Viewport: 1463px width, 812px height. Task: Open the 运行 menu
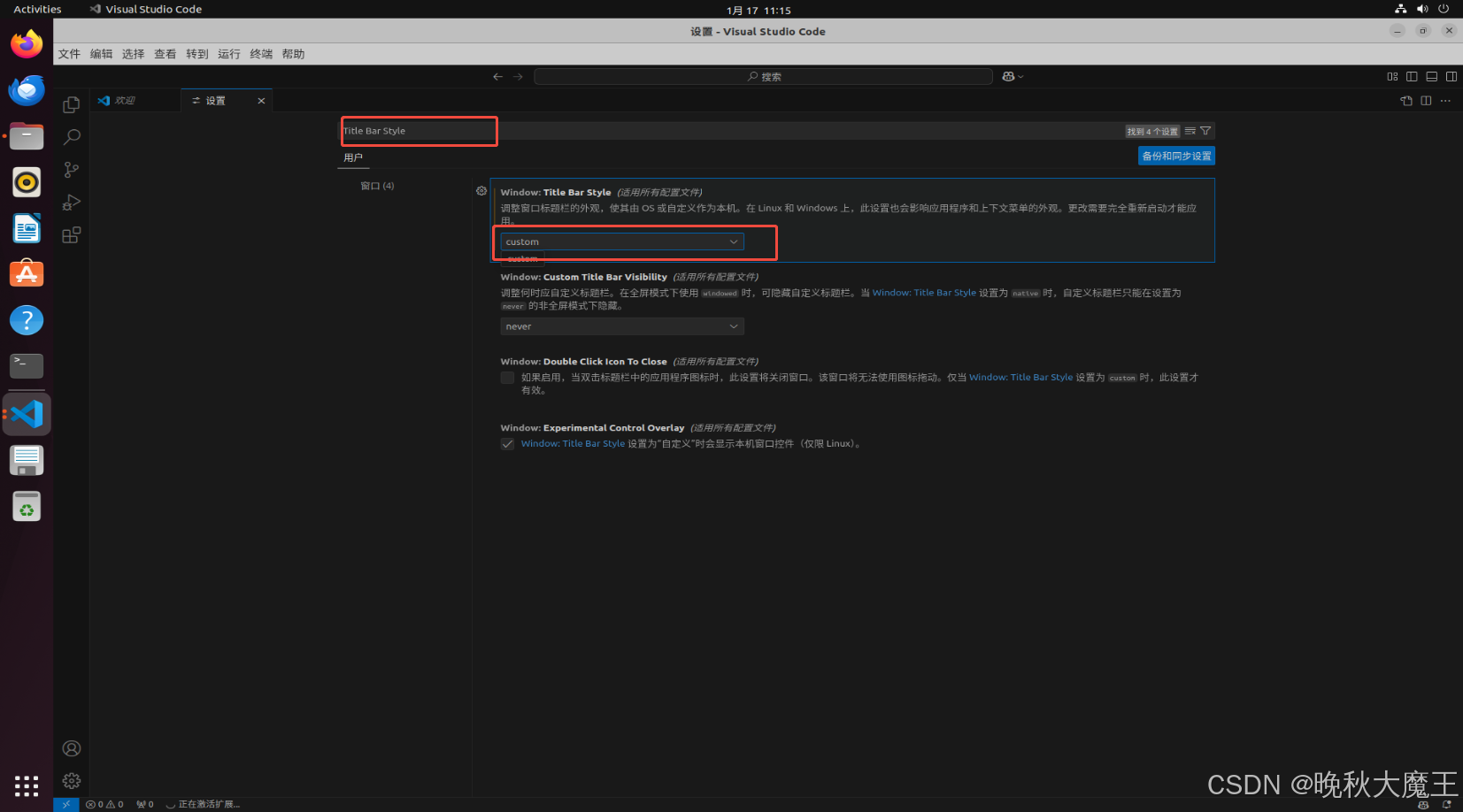[x=228, y=54]
